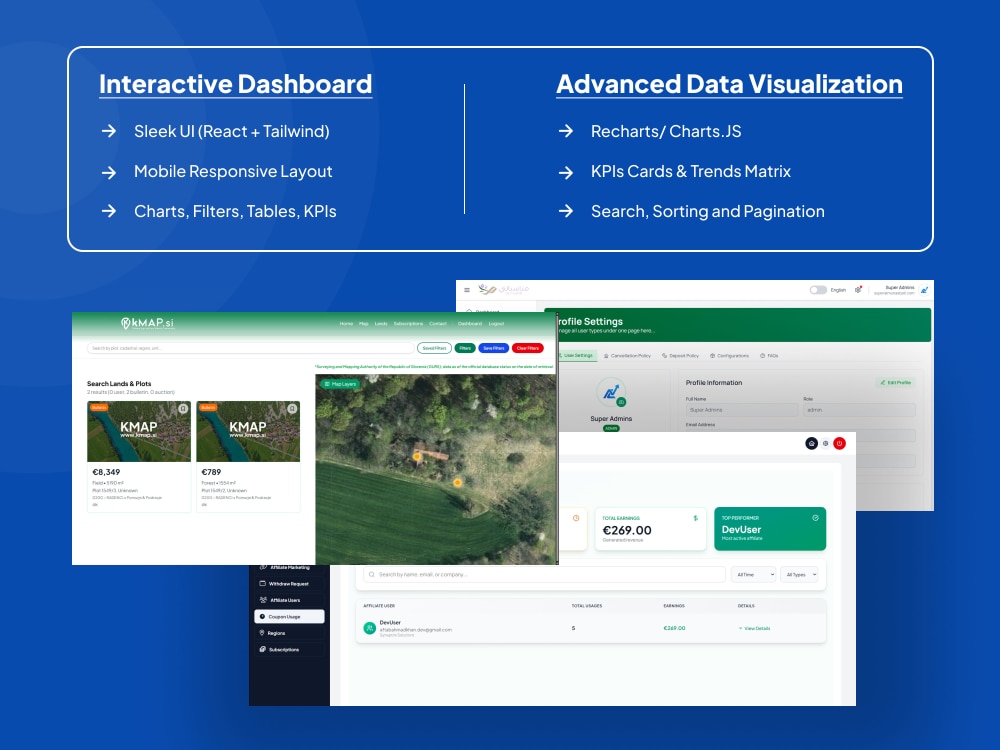Click the kMAP.si logo

tap(147, 323)
